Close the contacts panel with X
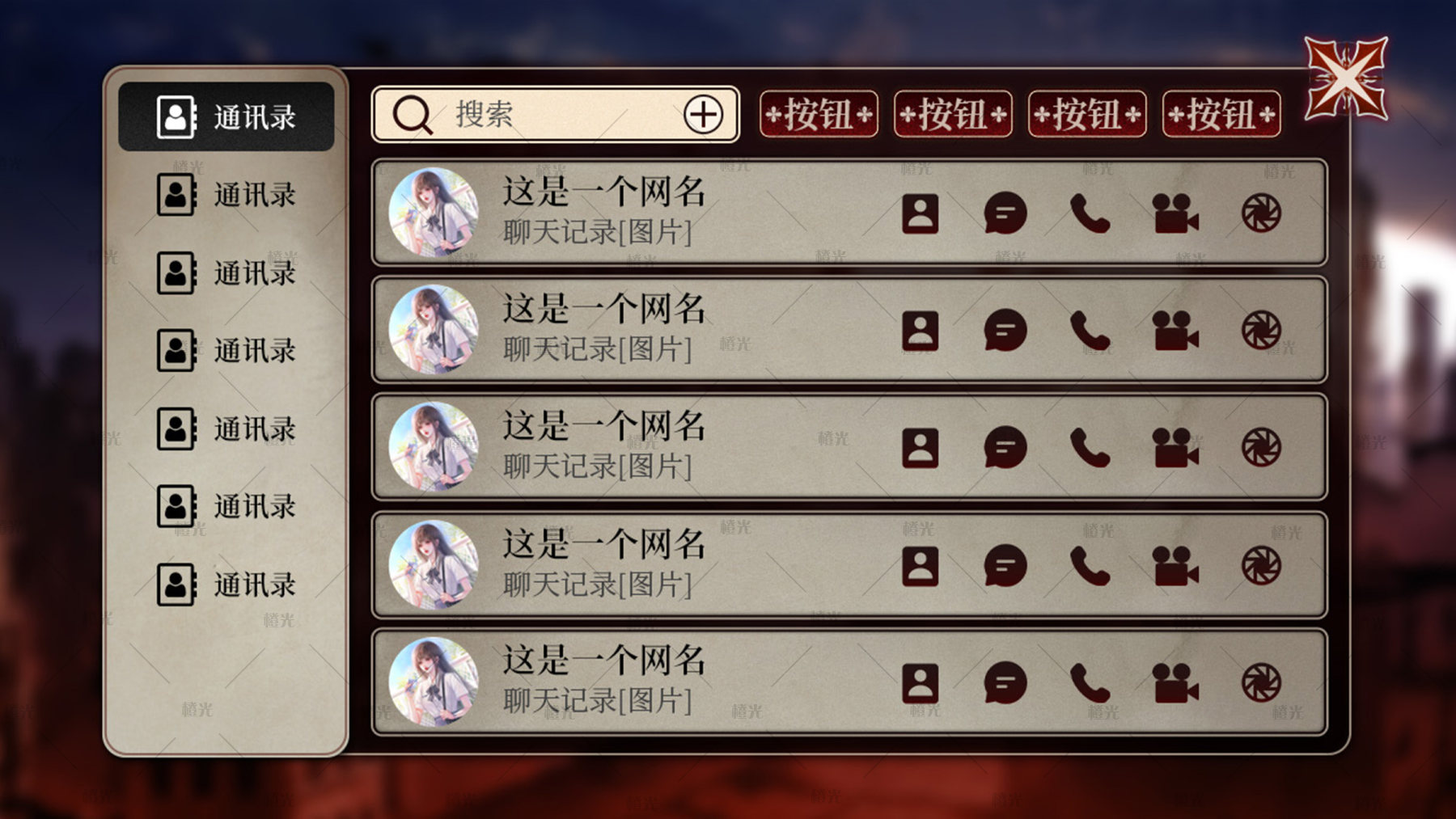The width and height of the screenshot is (1456, 819). click(x=1346, y=78)
